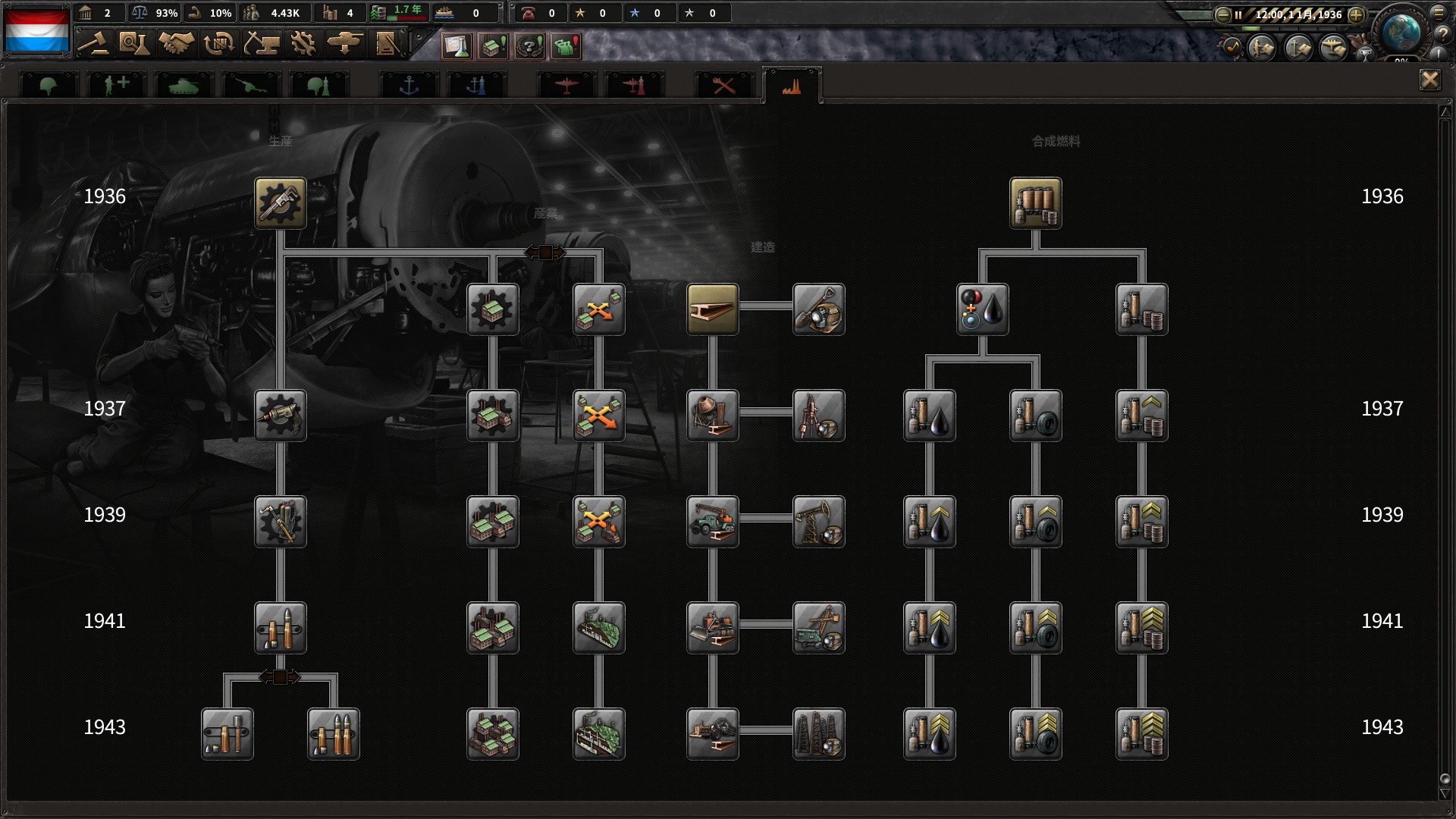Viewport: 1456px width, 819px height.
Task: Select the bulldozer construction technology in 1941
Action: [x=713, y=628]
